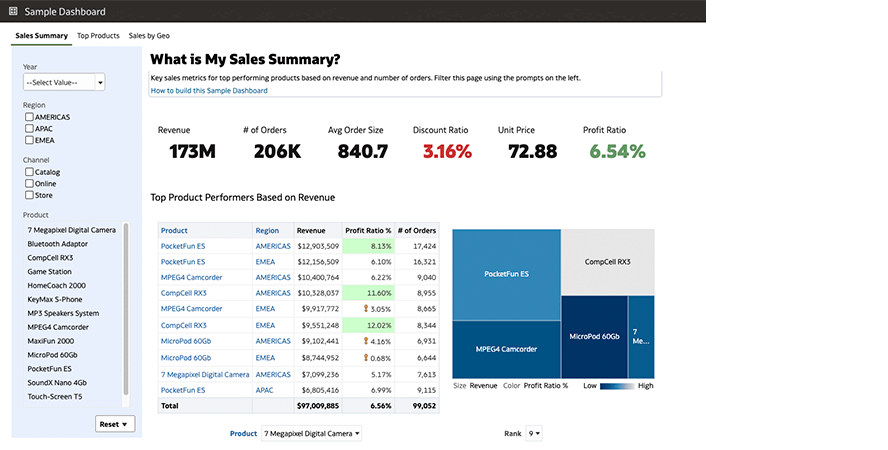Image resolution: width=888 pixels, height=450 pixels.
Task: Select MicroPod 60Gb in Product filter list
Action: [x=52, y=355]
